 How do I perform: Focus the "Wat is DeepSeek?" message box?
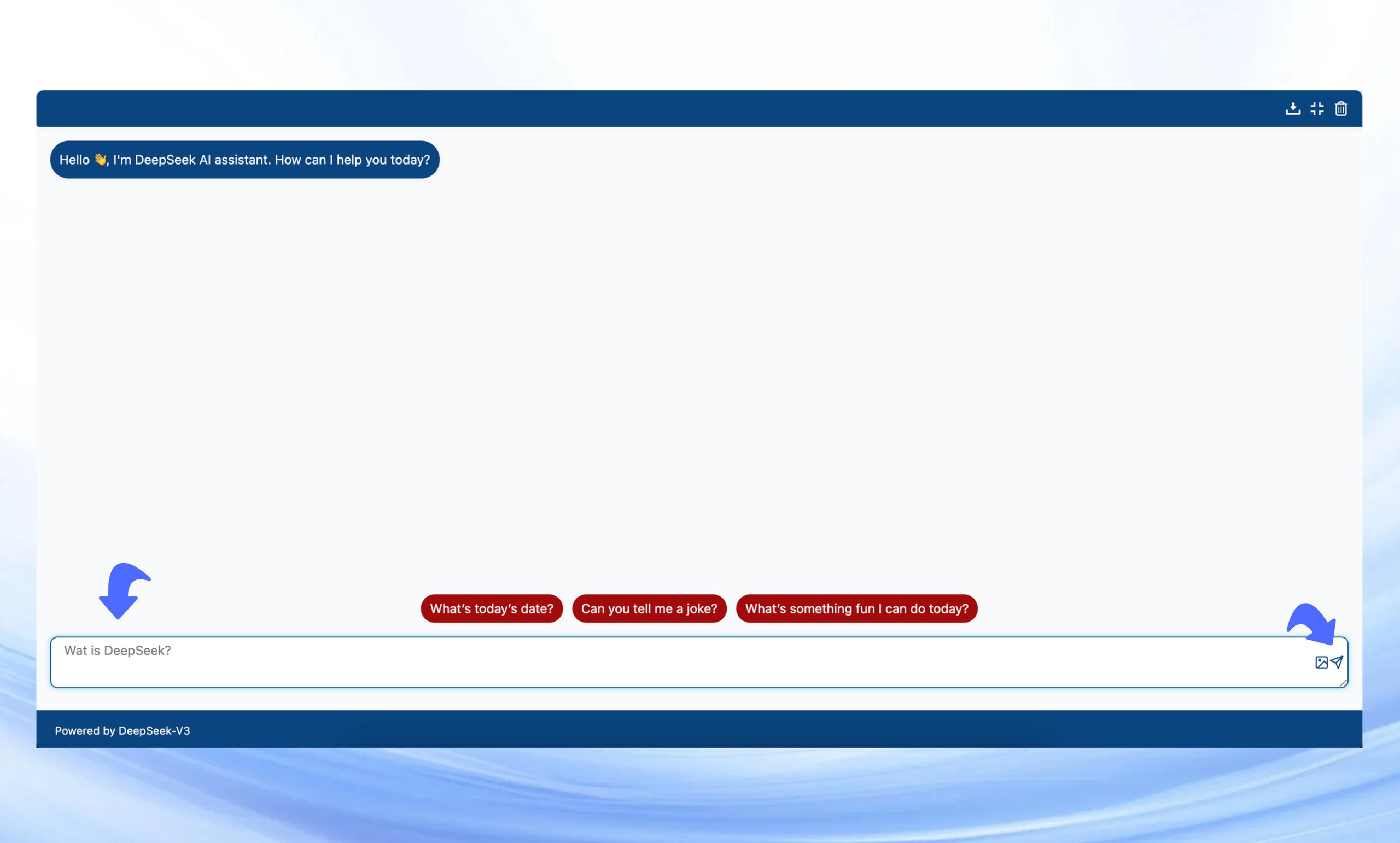coord(625,663)
